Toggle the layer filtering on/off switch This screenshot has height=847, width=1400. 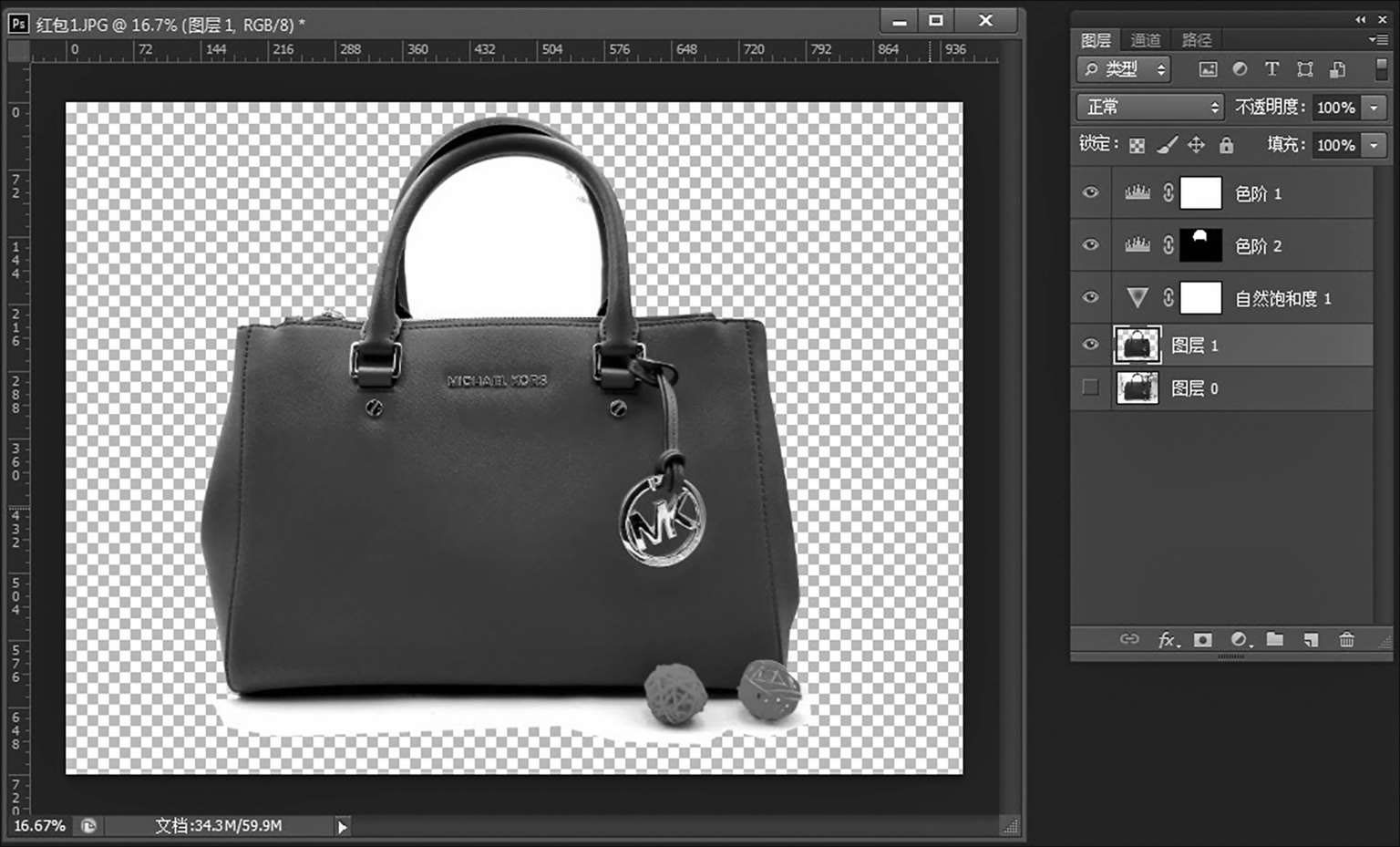click(1381, 69)
